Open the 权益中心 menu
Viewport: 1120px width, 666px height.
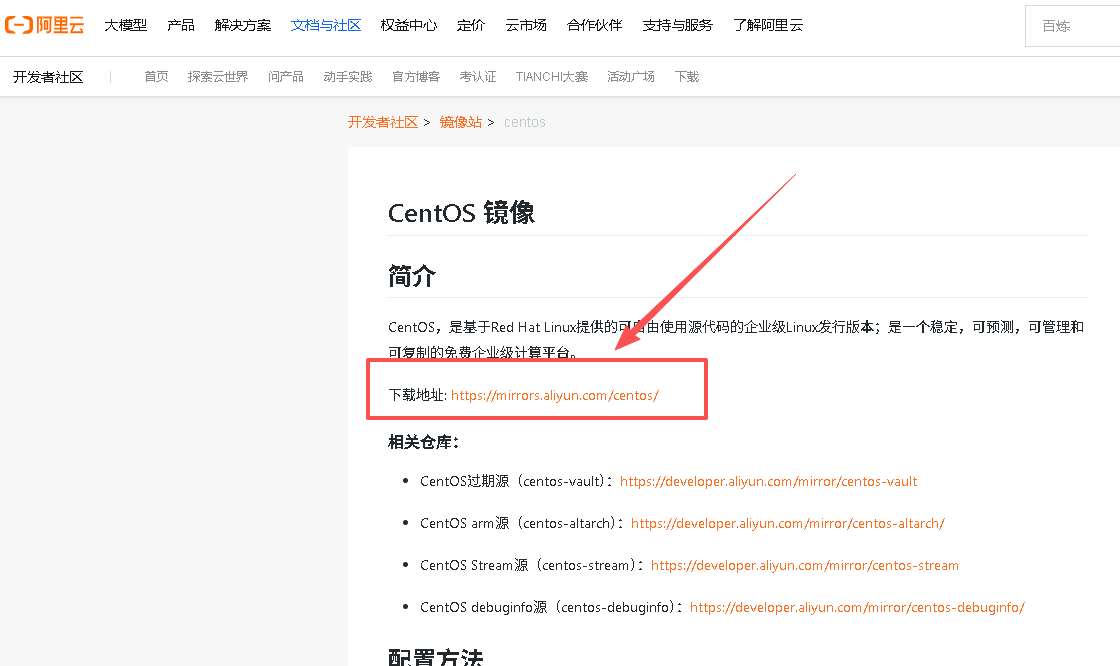click(x=409, y=25)
